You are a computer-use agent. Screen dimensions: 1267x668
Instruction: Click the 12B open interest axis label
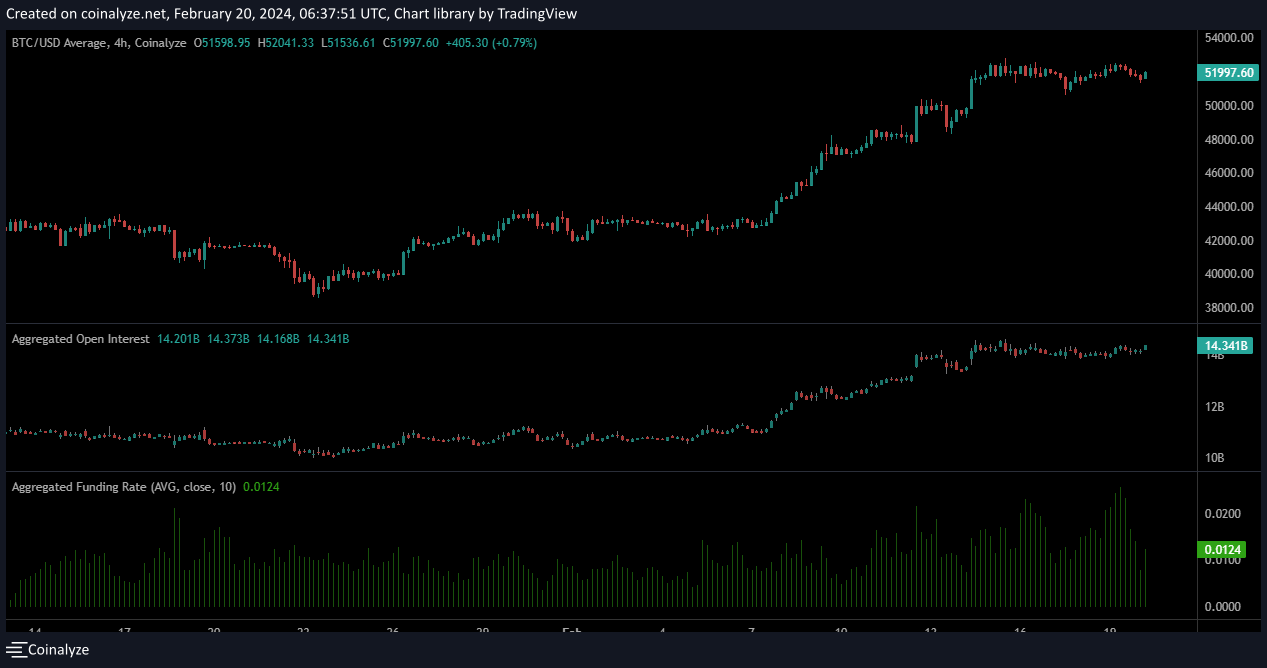1215,407
